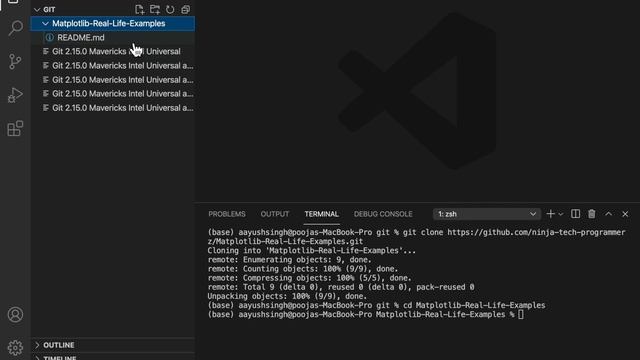640x360 pixels.
Task: Click 'remote: Enumerating objects' terminal line
Action: click(x=289, y=260)
